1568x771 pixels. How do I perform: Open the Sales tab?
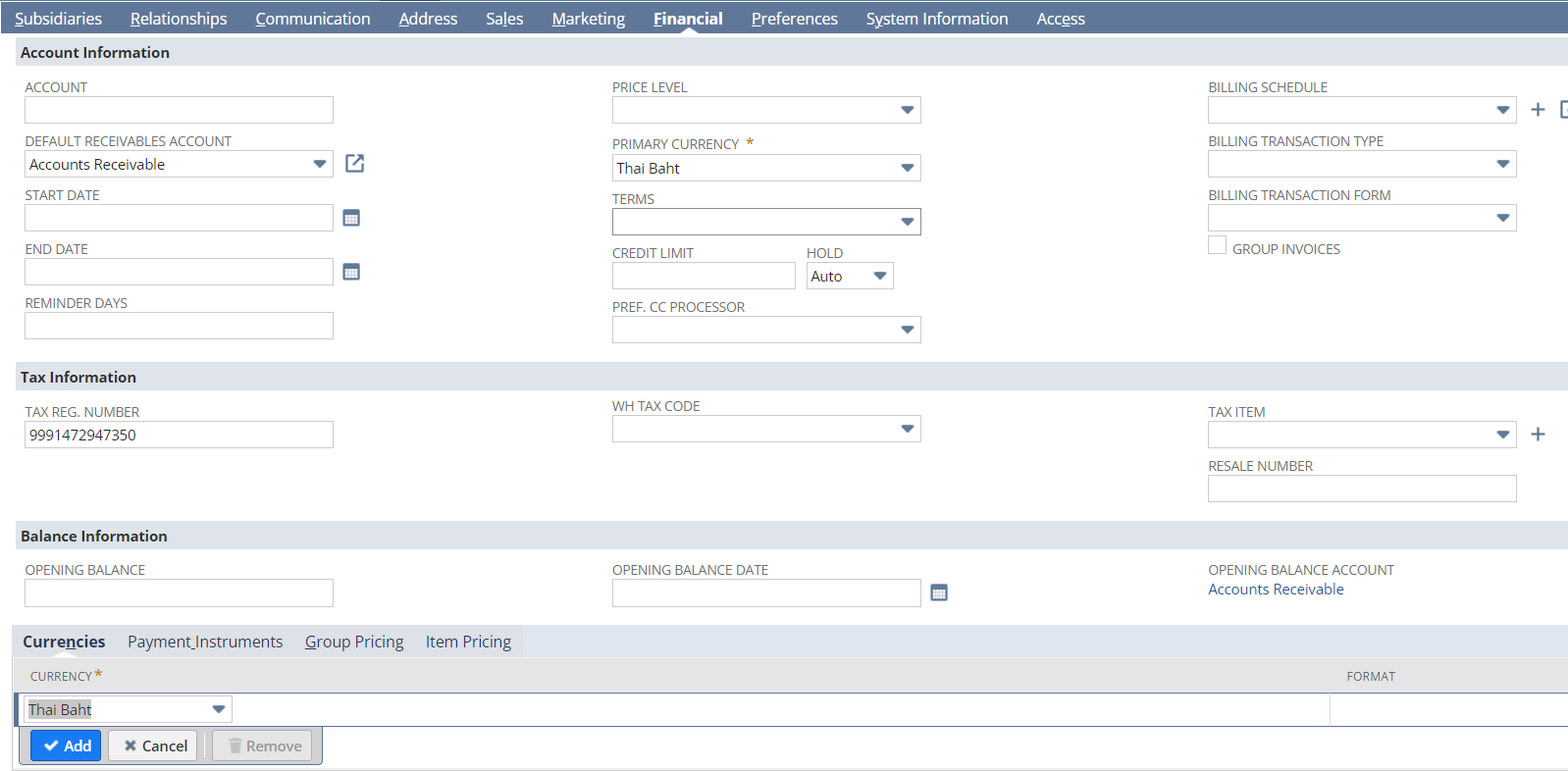click(504, 19)
